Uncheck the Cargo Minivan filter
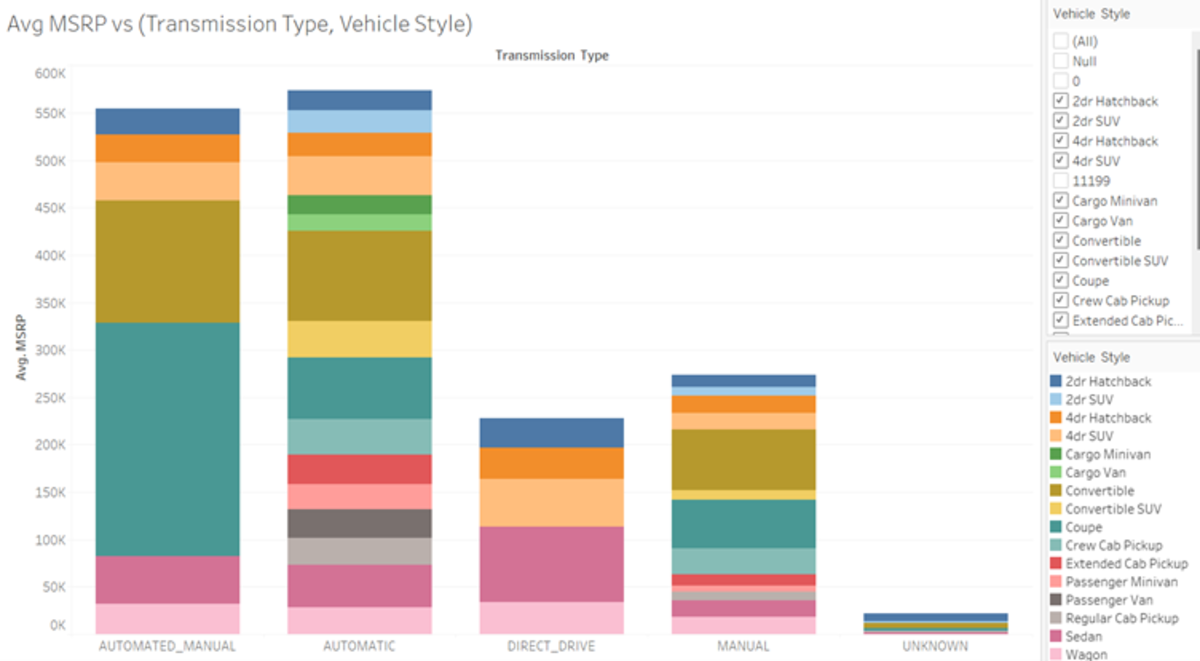 (x=1058, y=200)
